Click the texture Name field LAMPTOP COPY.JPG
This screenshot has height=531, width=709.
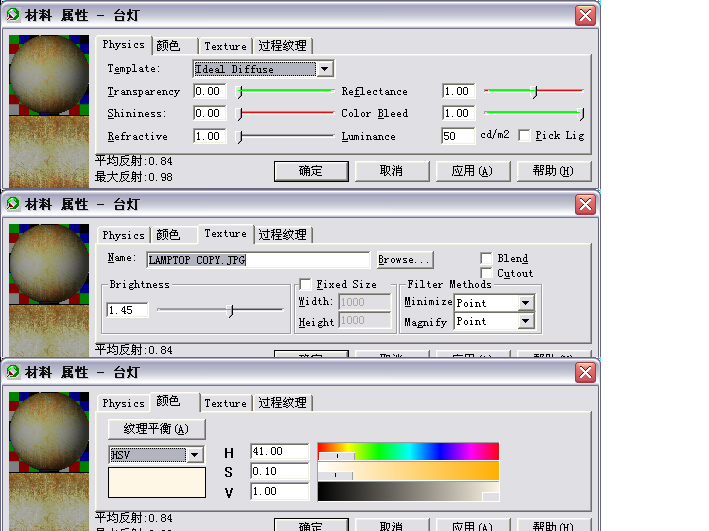(258, 260)
